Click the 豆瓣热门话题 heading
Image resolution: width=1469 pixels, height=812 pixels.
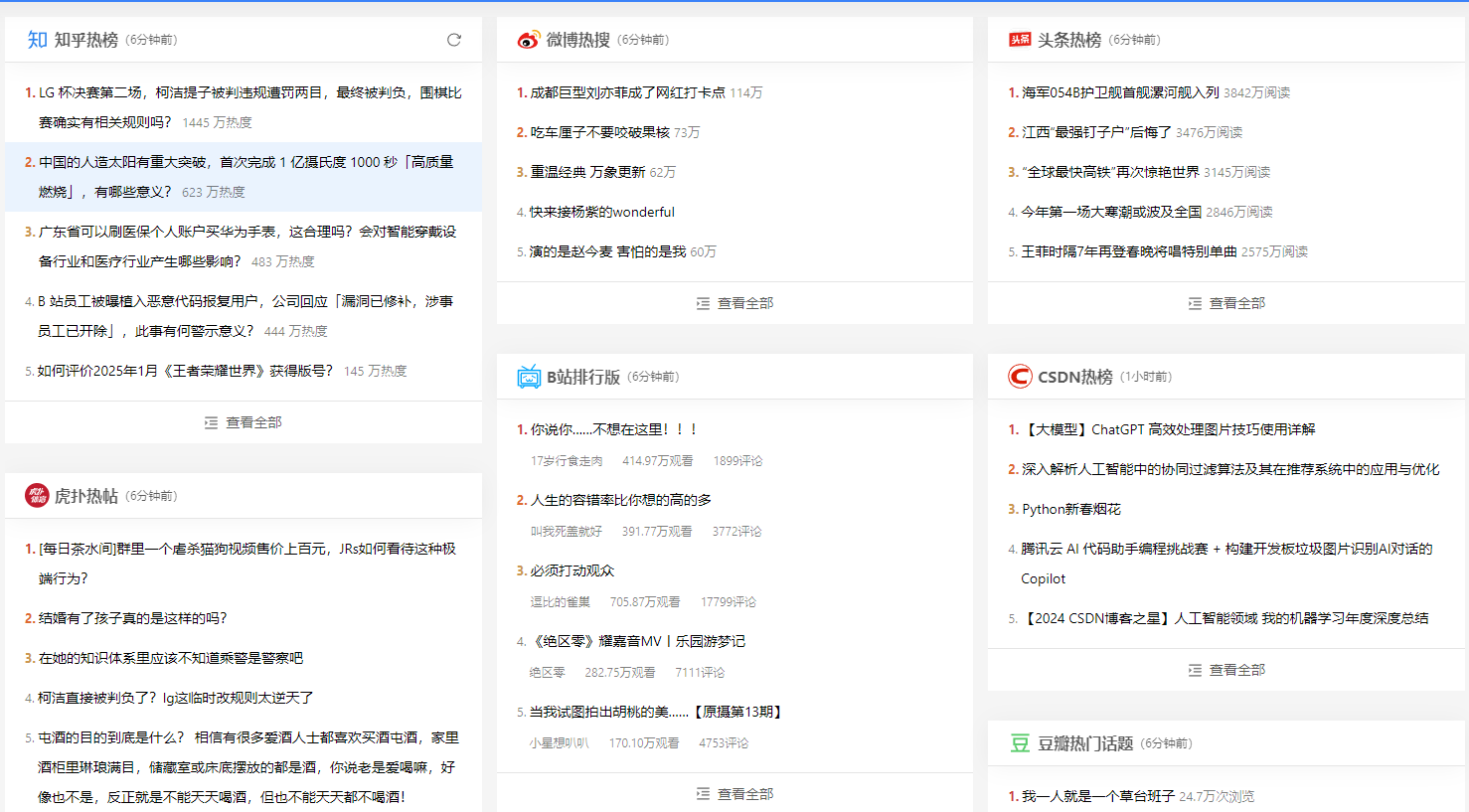click(1085, 743)
